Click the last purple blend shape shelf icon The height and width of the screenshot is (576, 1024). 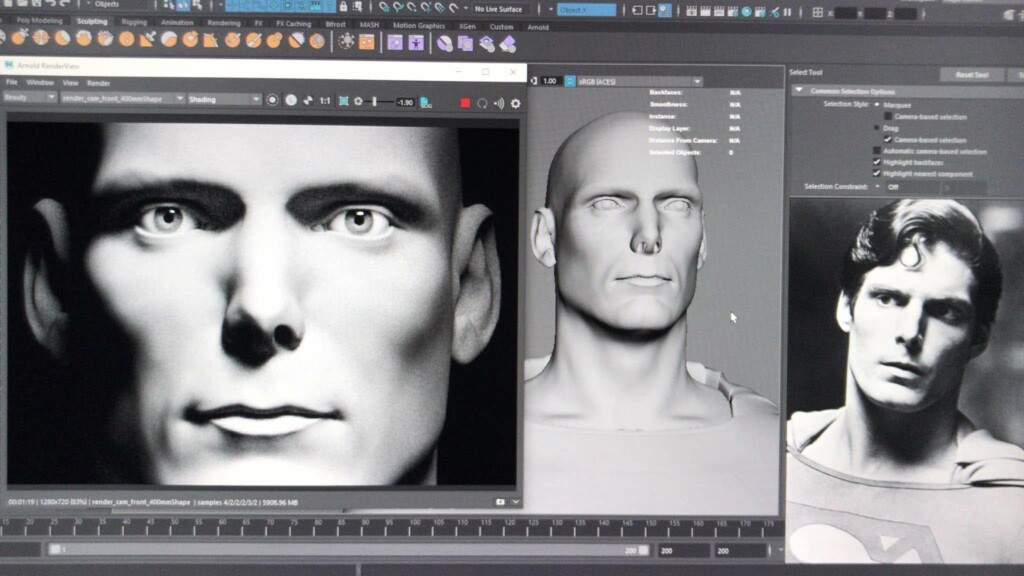point(508,44)
